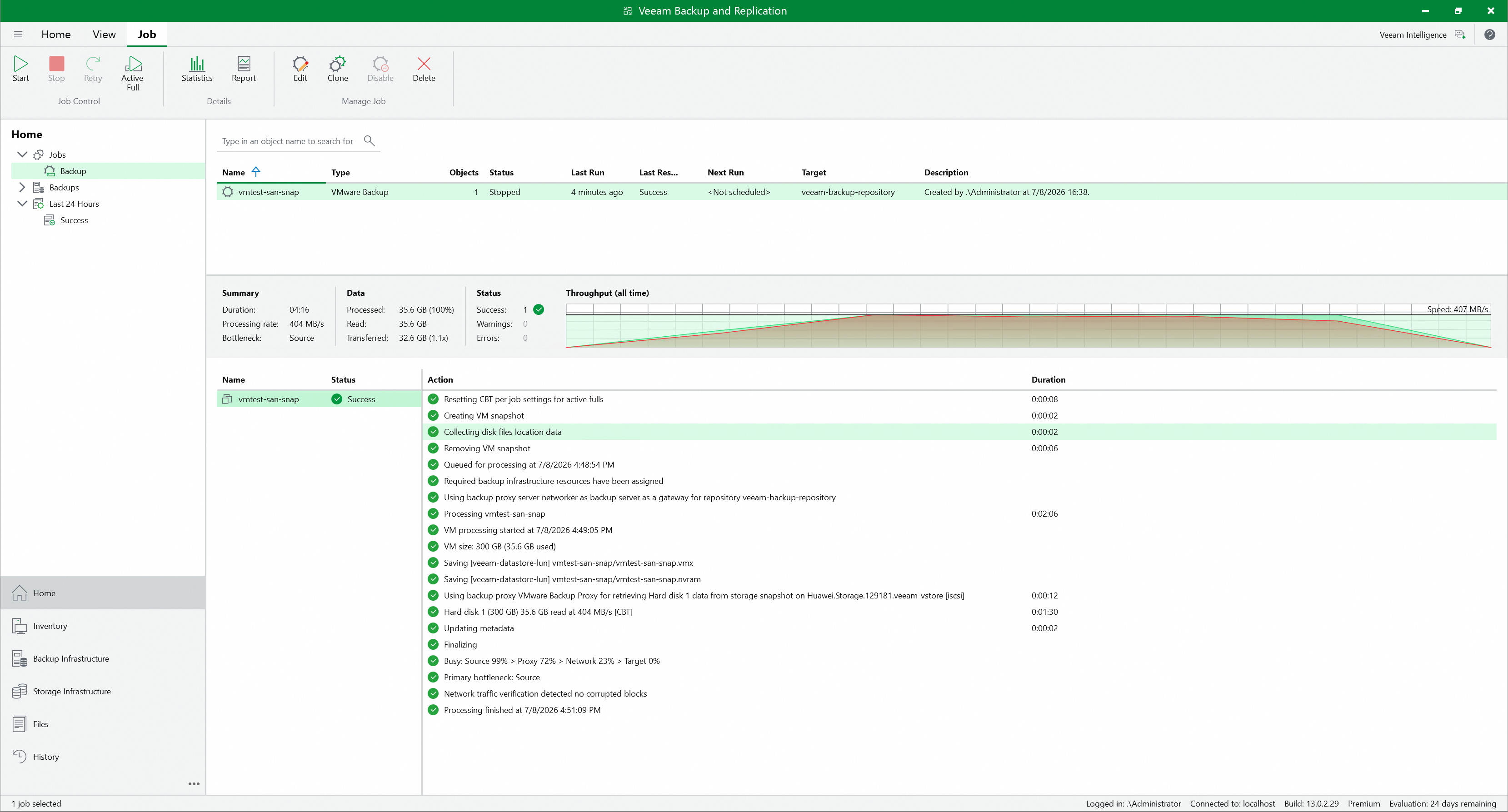This screenshot has width=1508, height=812.
Task: Delete the selected job
Action: click(x=424, y=69)
